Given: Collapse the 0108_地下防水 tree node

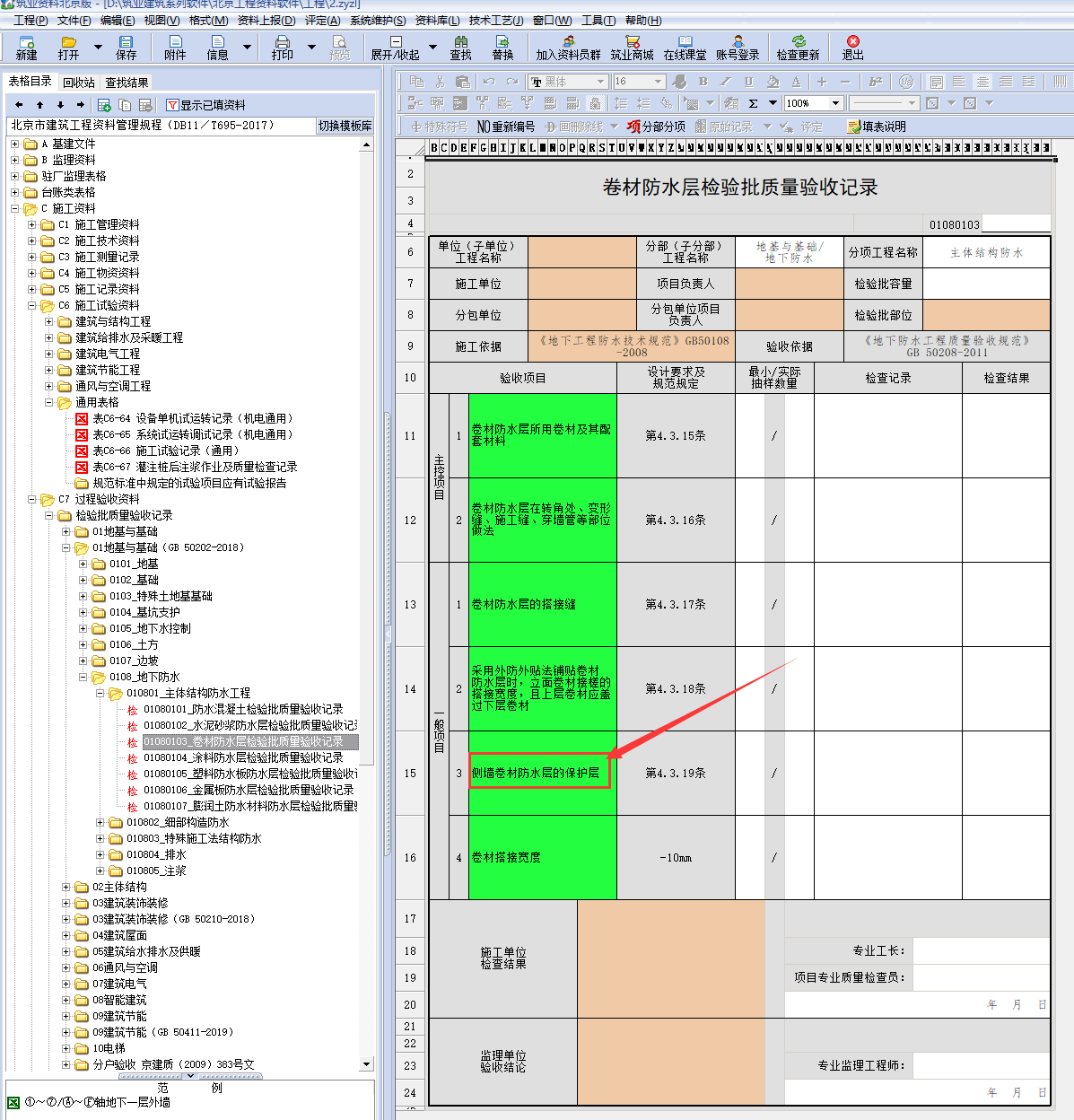Looking at the screenshot, I should click(x=83, y=677).
